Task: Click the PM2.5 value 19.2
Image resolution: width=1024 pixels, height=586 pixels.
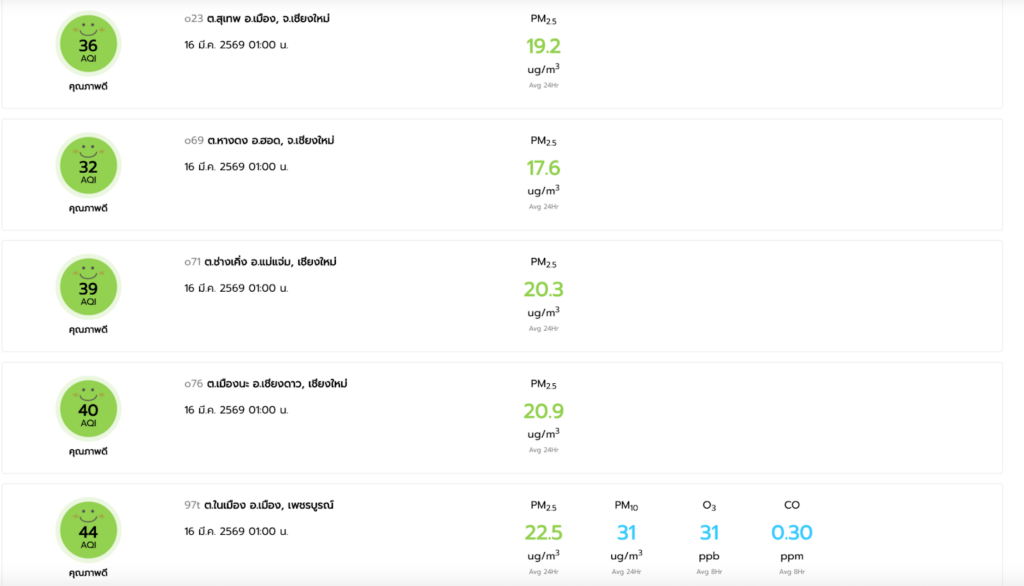Action: pyautogui.click(x=543, y=46)
